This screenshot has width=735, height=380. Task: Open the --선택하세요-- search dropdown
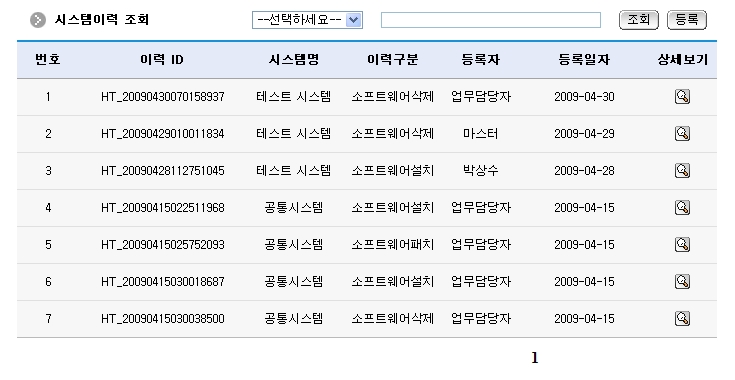coord(307,20)
